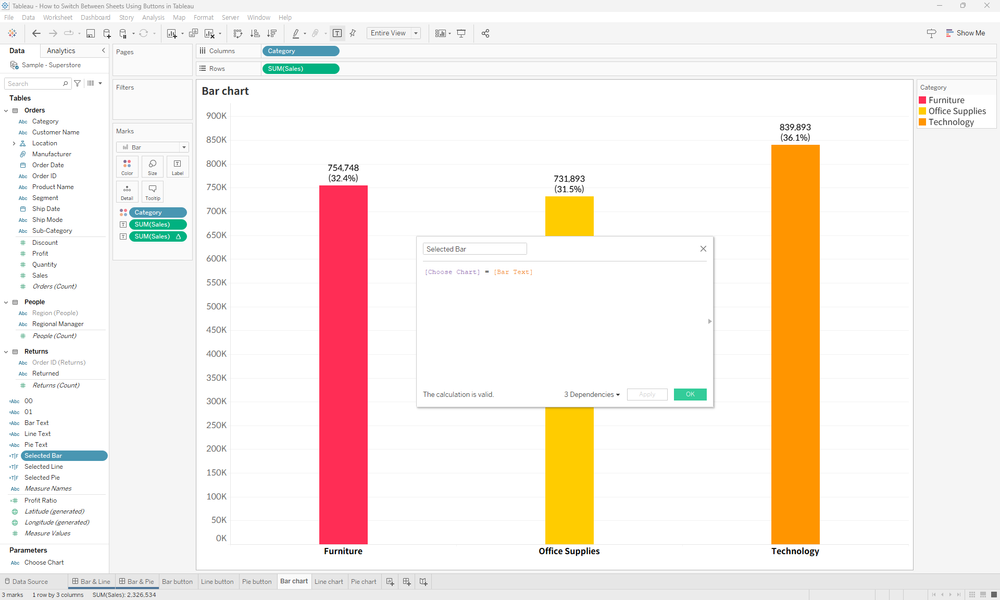
Task: Toggle the Detail marks property
Action: tap(127, 190)
